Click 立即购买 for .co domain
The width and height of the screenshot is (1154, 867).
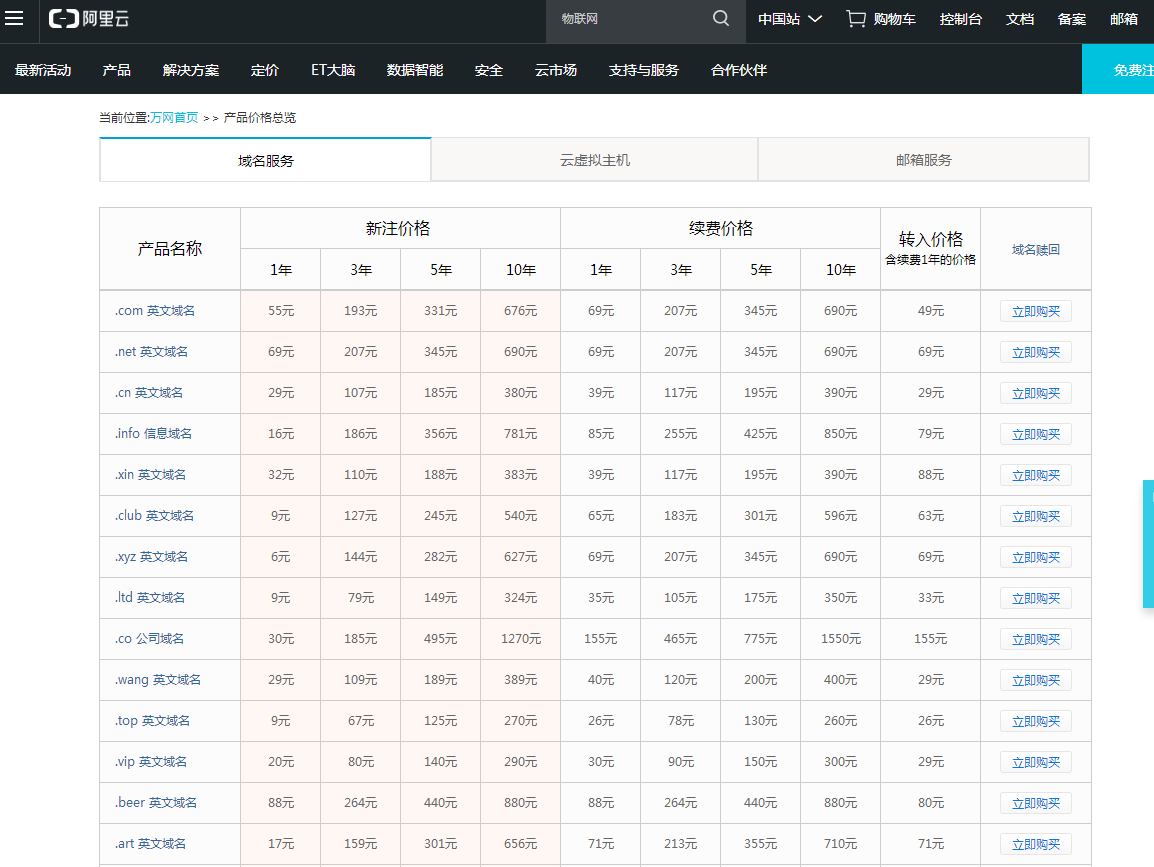[1036, 640]
